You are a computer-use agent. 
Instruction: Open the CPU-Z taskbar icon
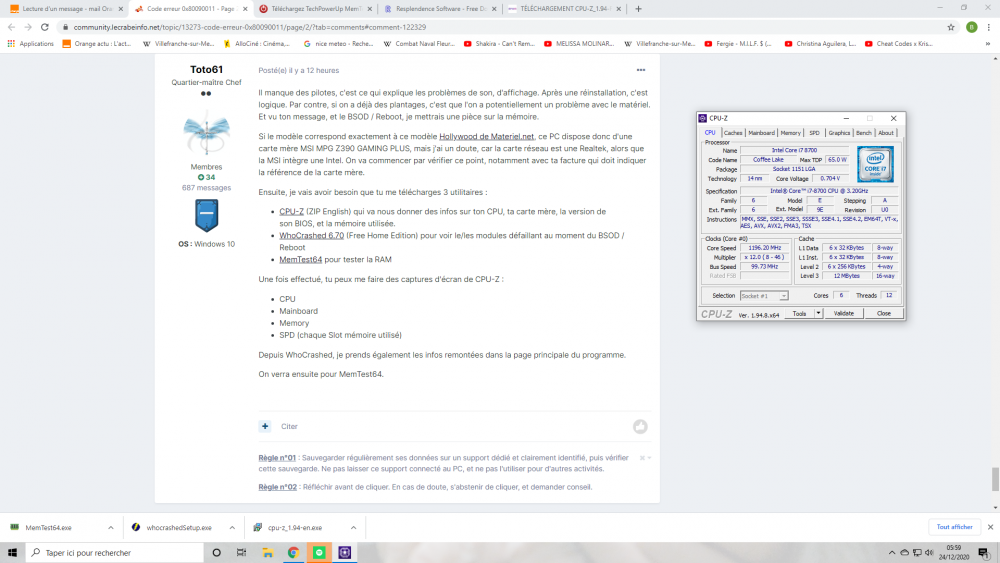click(x=345, y=552)
